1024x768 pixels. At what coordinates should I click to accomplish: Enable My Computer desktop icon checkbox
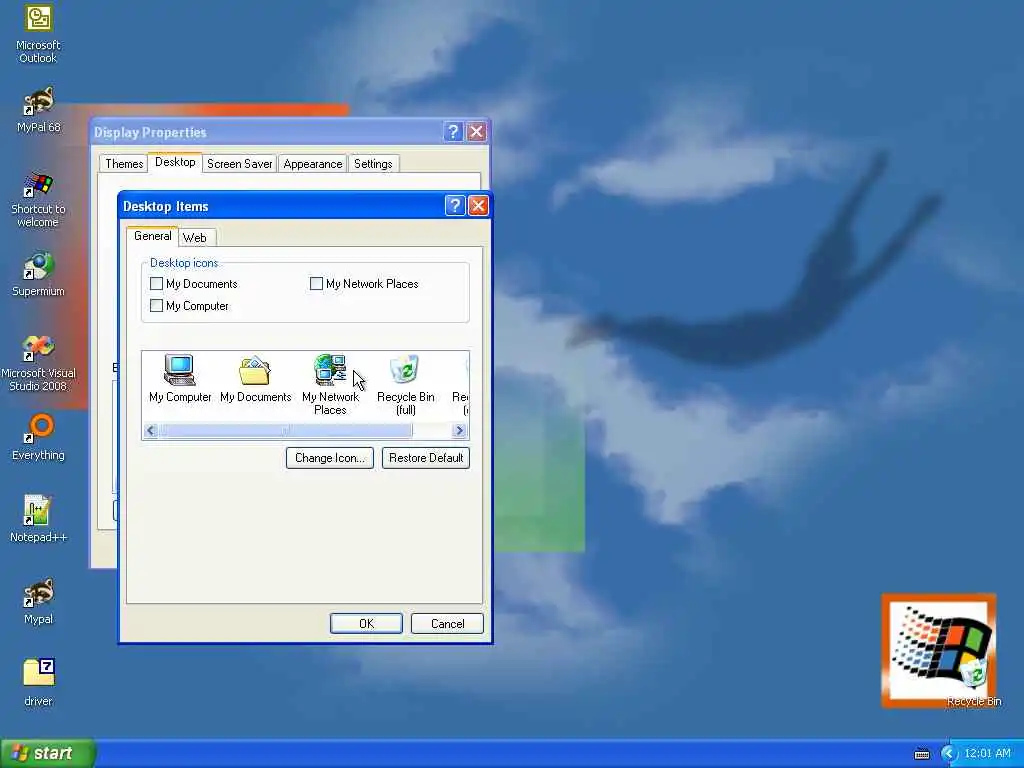pyautogui.click(x=156, y=306)
